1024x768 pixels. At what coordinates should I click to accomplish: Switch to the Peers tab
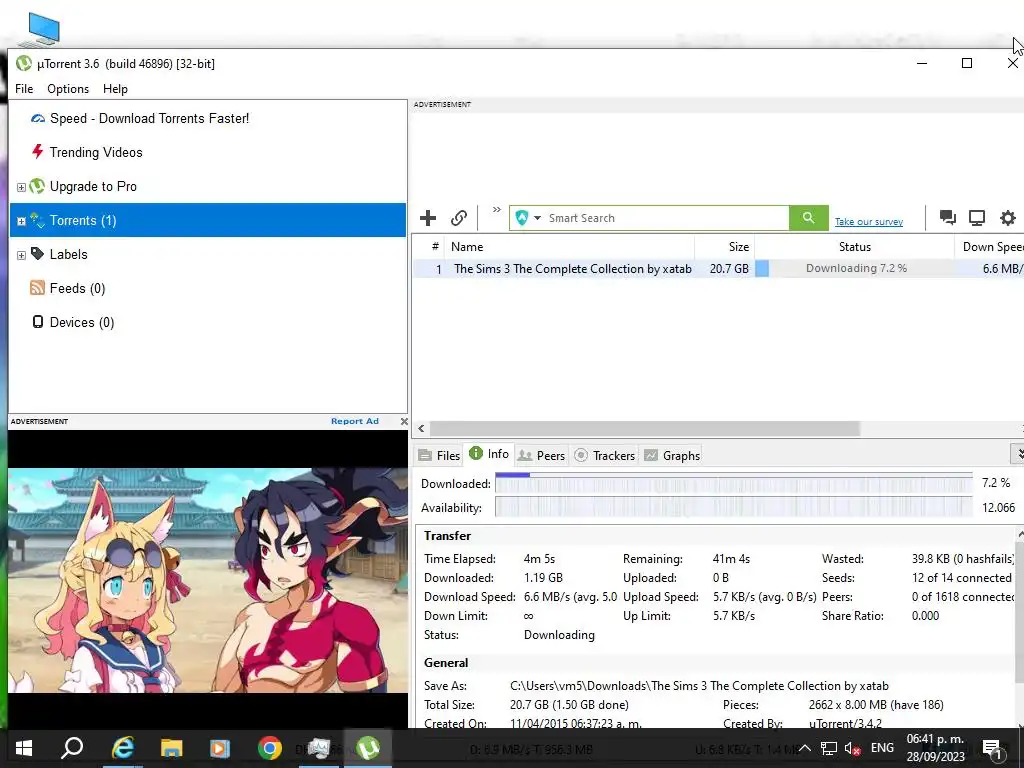point(541,455)
